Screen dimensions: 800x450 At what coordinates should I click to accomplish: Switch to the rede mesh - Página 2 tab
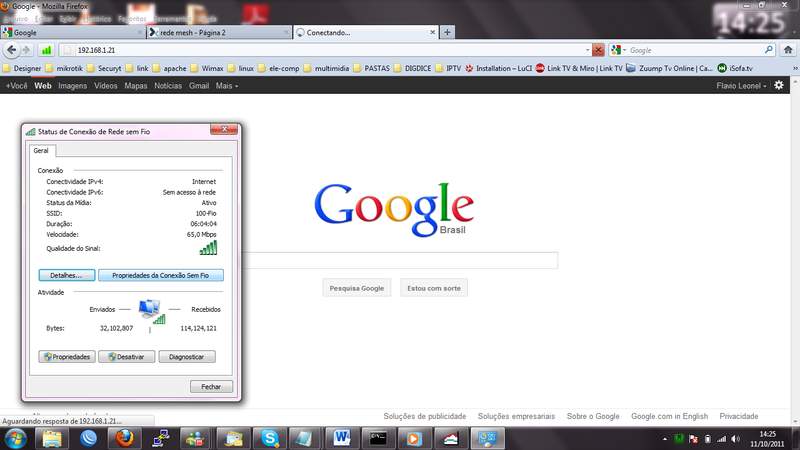(218, 32)
